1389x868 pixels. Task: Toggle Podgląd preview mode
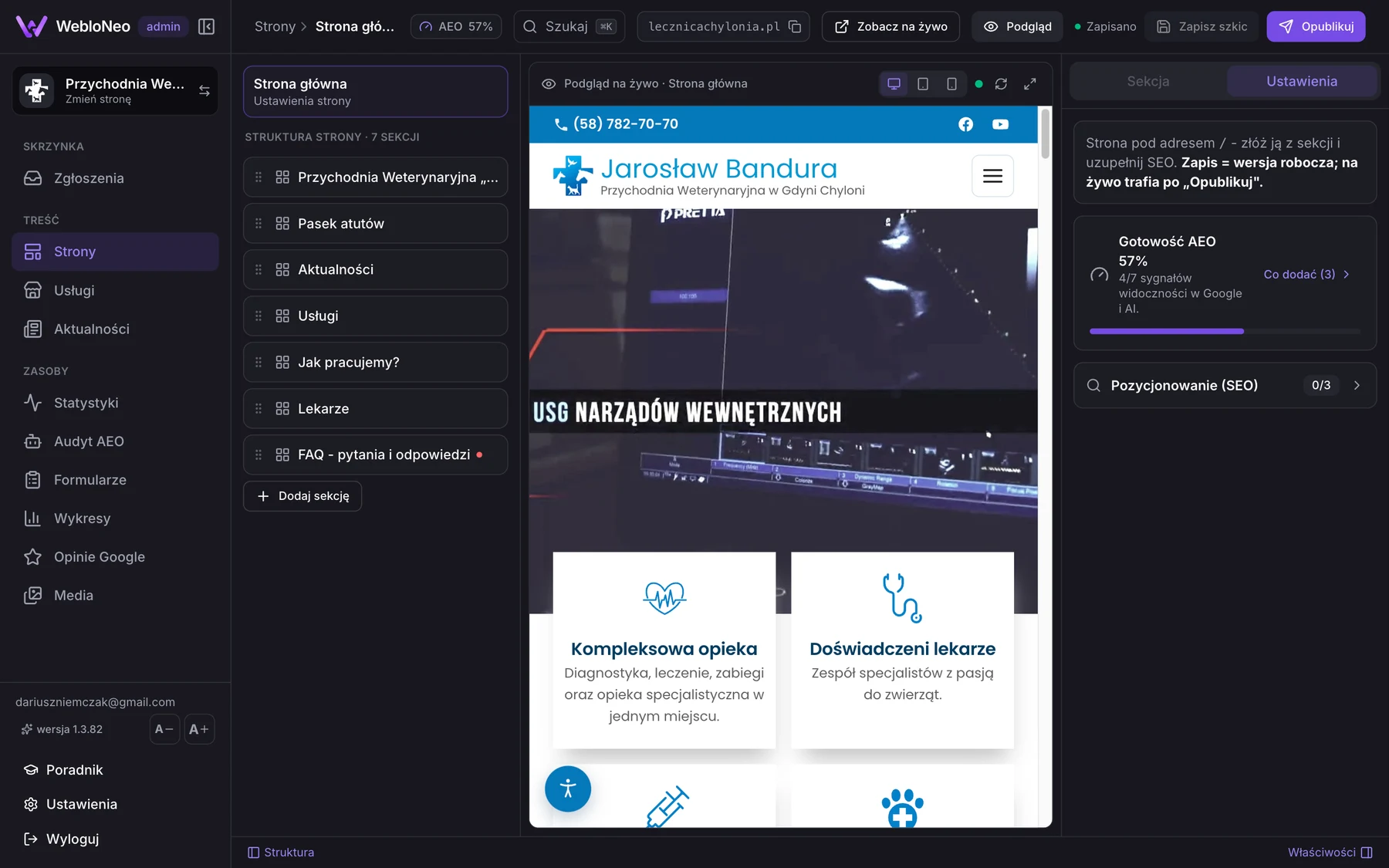point(1017,26)
